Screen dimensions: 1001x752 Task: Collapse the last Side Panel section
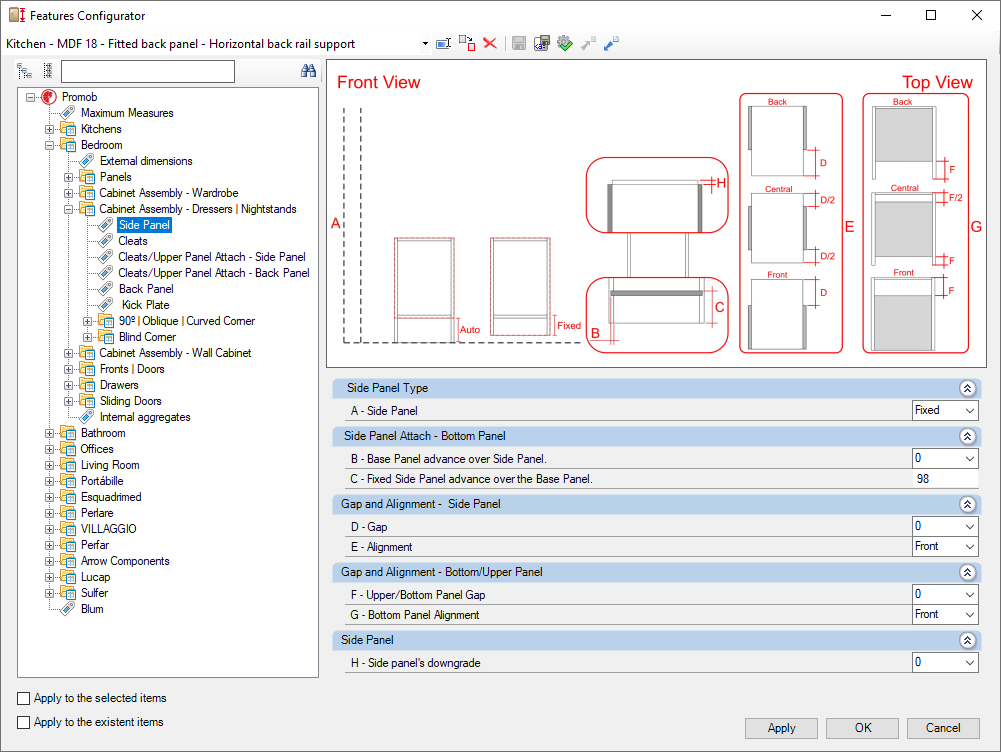pyautogui.click(x=967, y=640)
